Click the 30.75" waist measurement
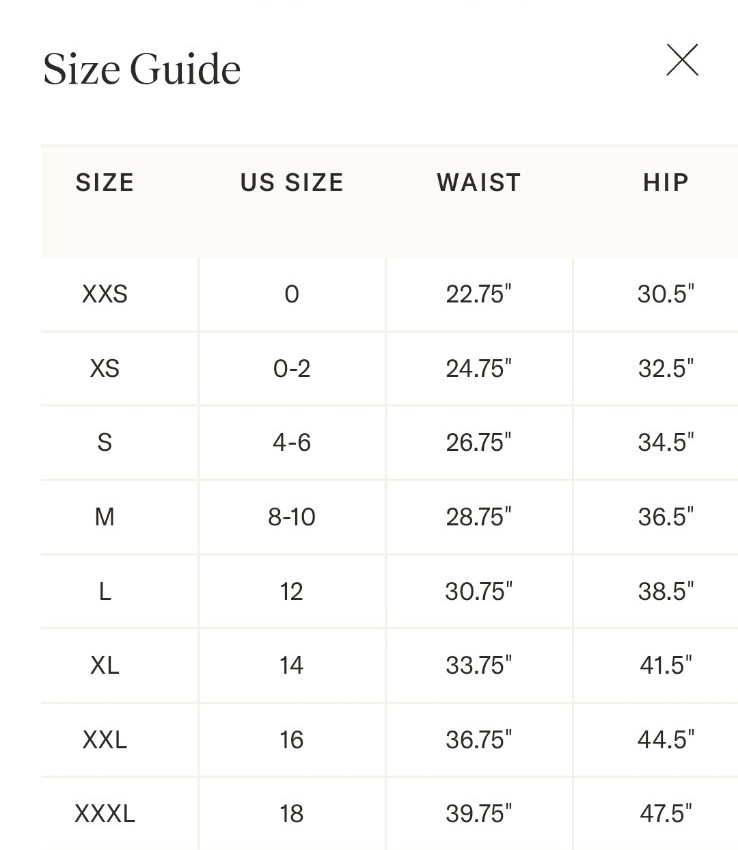The image size is (738, 850). (479, 591)
